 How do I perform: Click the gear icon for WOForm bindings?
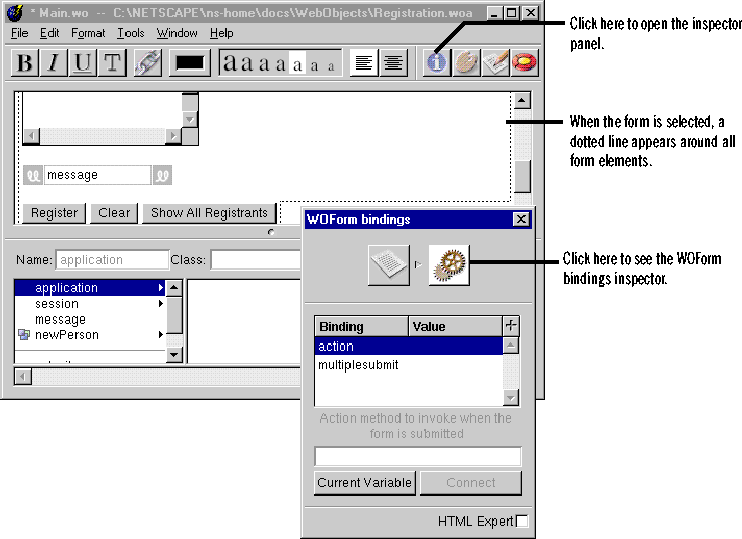click(x=449, y=265)
